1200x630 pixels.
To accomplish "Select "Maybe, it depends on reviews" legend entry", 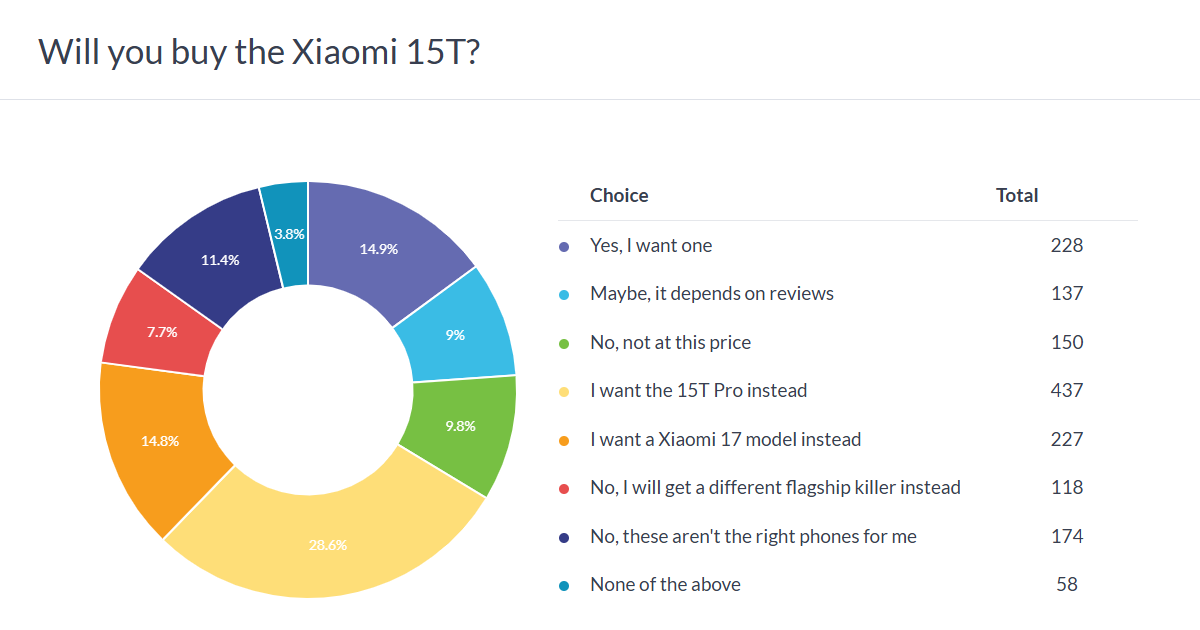I will [711, 294].
